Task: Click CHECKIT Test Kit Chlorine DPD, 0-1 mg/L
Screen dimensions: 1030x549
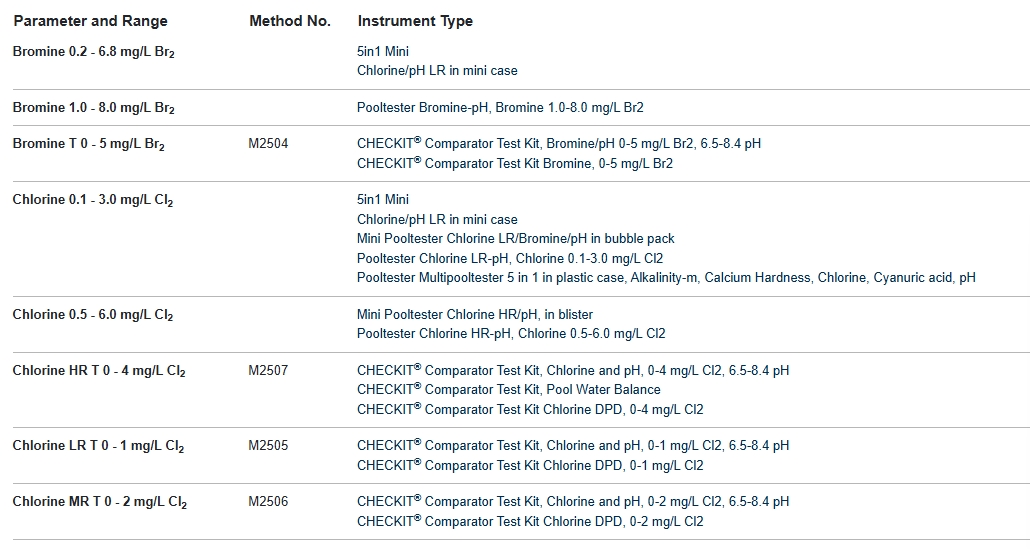Action: click(530, 466)
